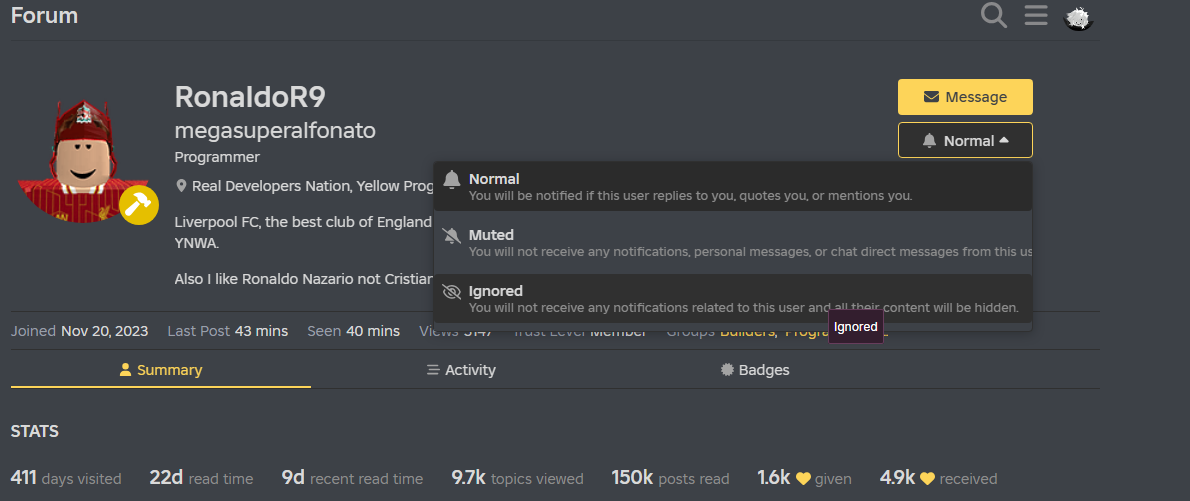
Task: Click the yellow hammer badge on the avatar
Action: pos(138,205)
